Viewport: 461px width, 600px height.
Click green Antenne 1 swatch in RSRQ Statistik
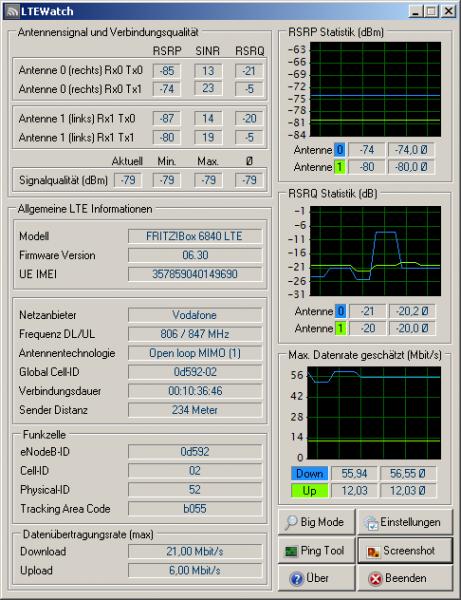coord(340,328)
